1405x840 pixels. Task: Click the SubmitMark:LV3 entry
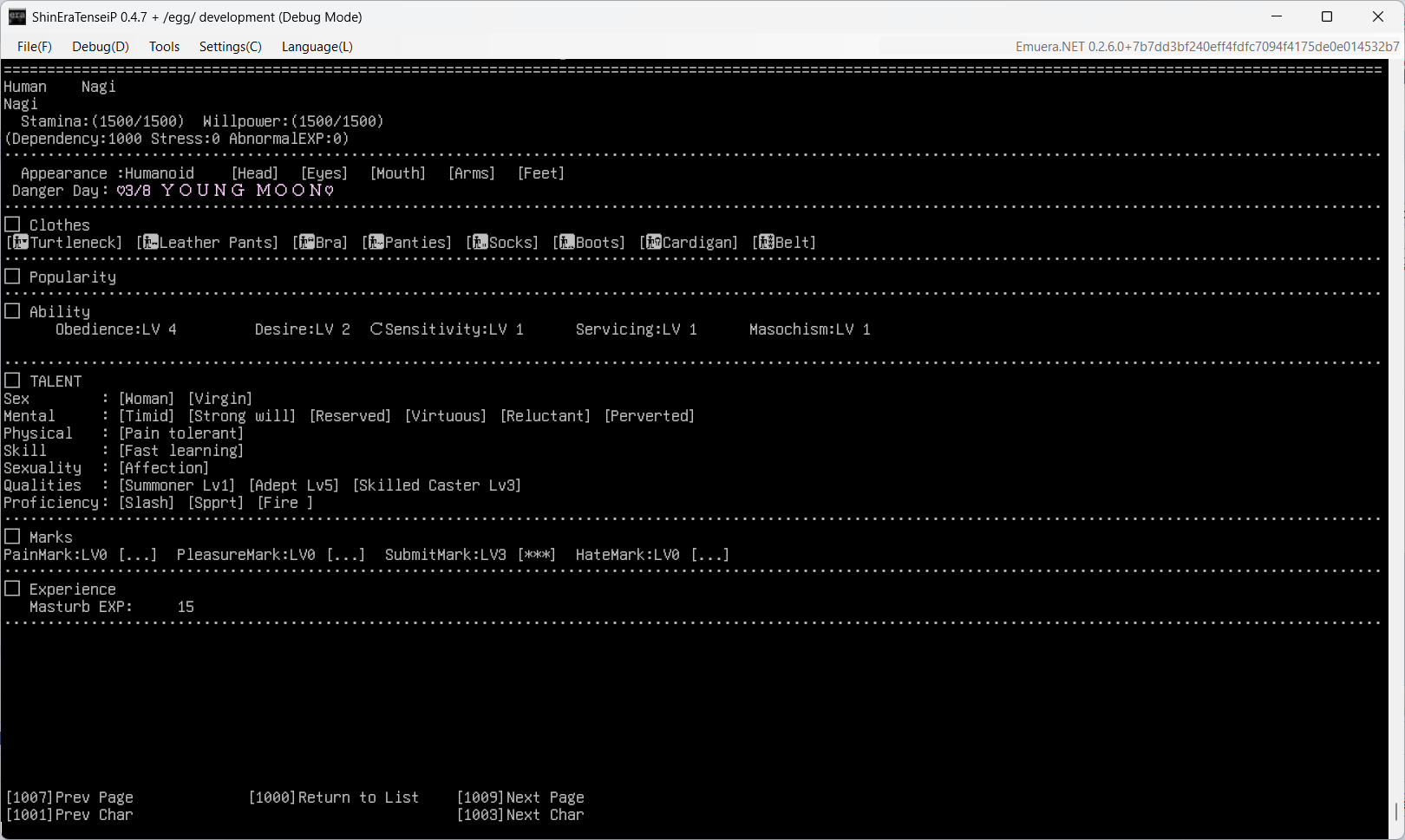click(x=471, y=555)
